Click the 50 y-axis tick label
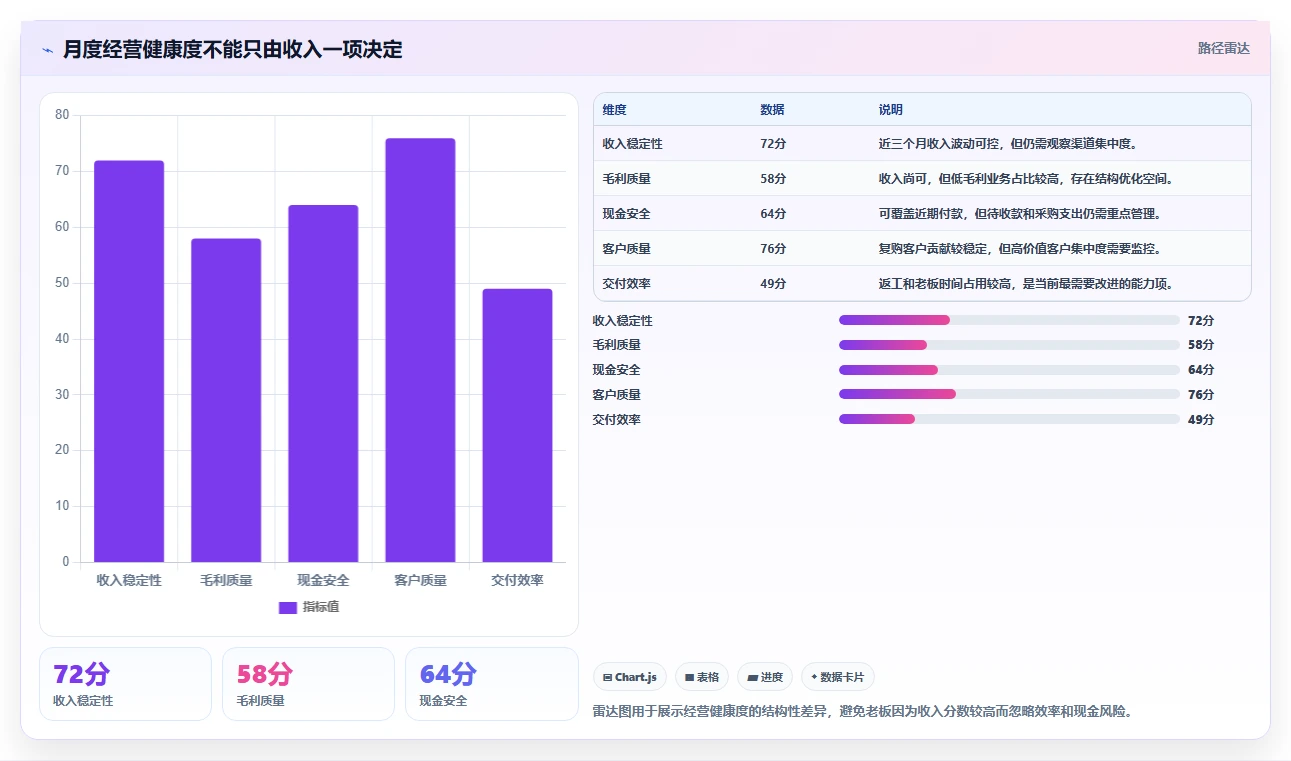1291x761 pixels. (62, 283)
